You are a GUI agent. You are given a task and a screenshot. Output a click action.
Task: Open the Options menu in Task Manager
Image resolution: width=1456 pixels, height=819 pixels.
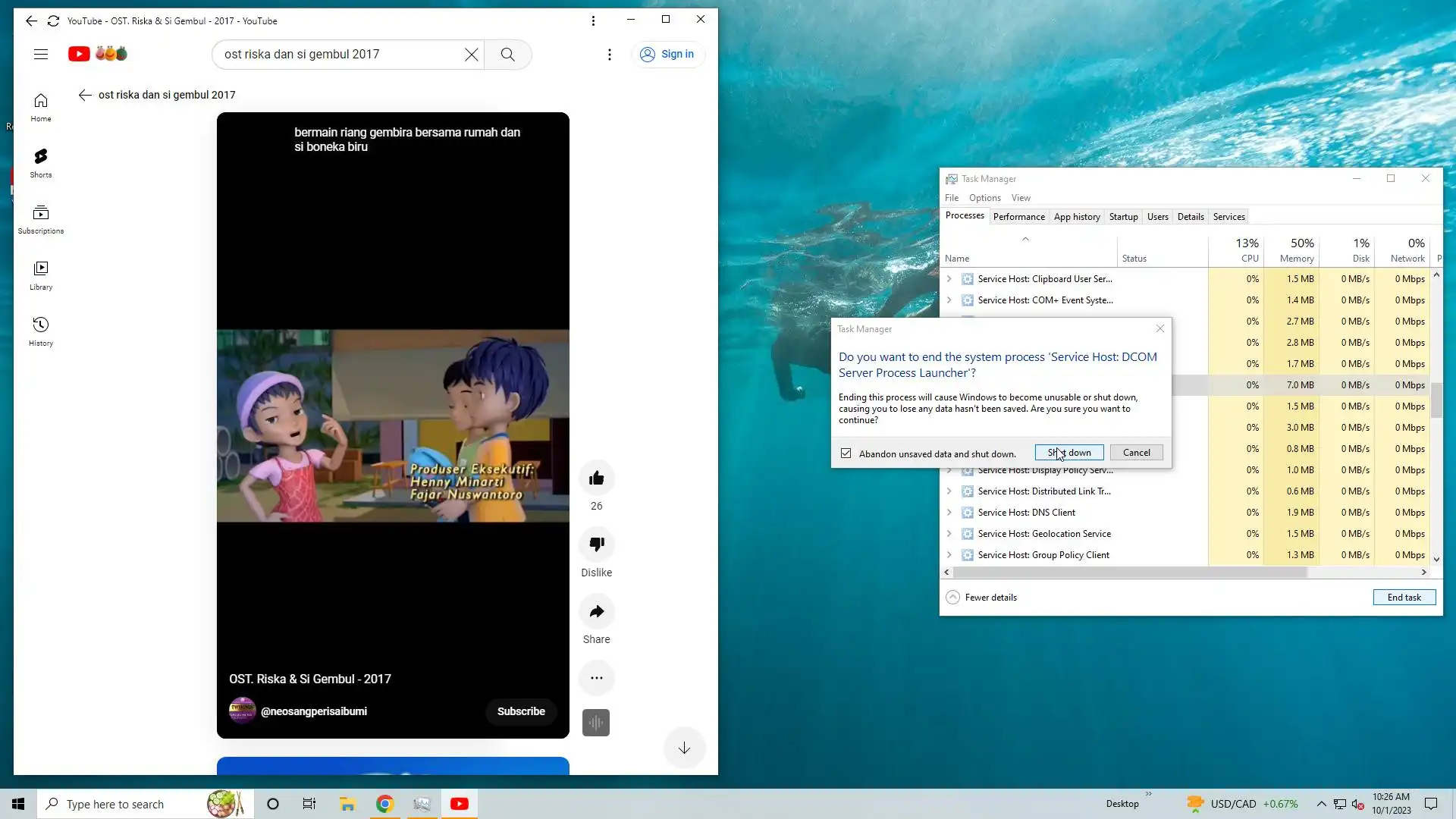point(984,198)
